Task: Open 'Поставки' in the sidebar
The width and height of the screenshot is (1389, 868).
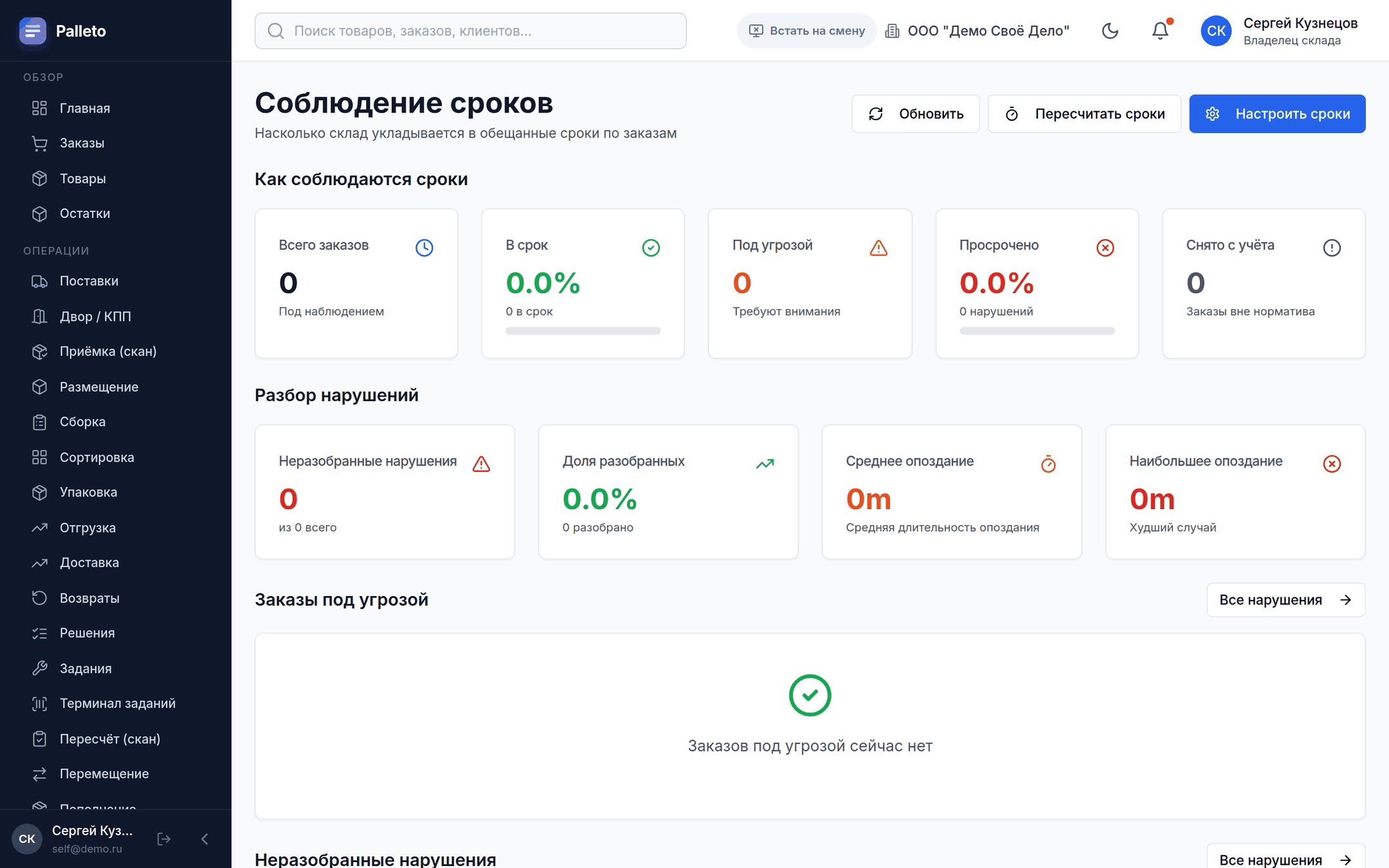Action: click(116, 281)
